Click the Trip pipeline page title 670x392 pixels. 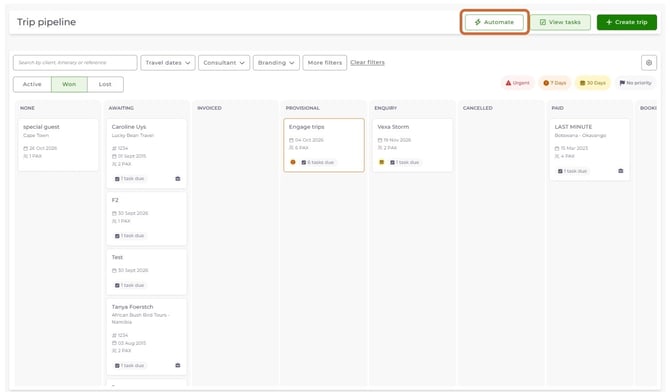click(47, 22)
